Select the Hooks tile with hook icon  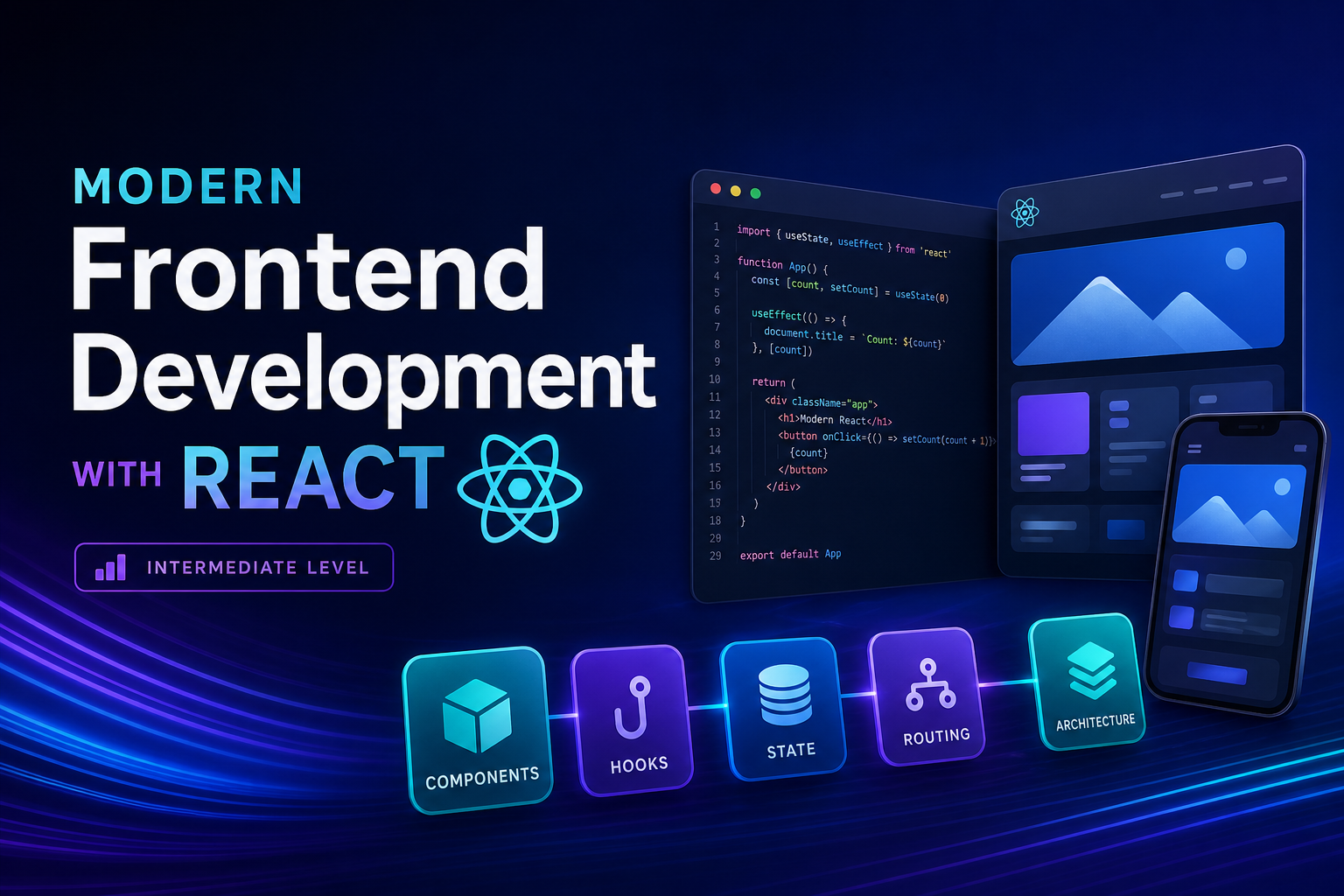632,720
